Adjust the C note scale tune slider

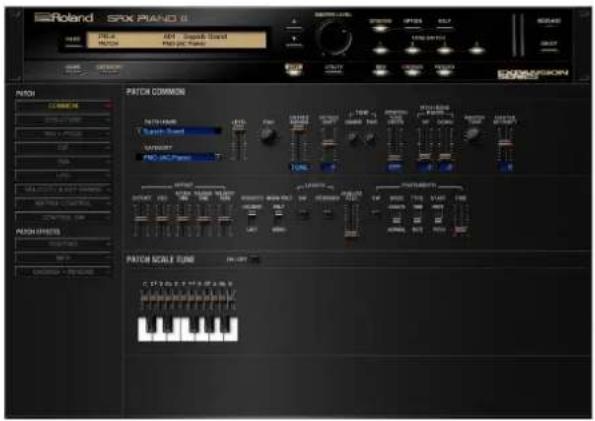click(144, 300)
